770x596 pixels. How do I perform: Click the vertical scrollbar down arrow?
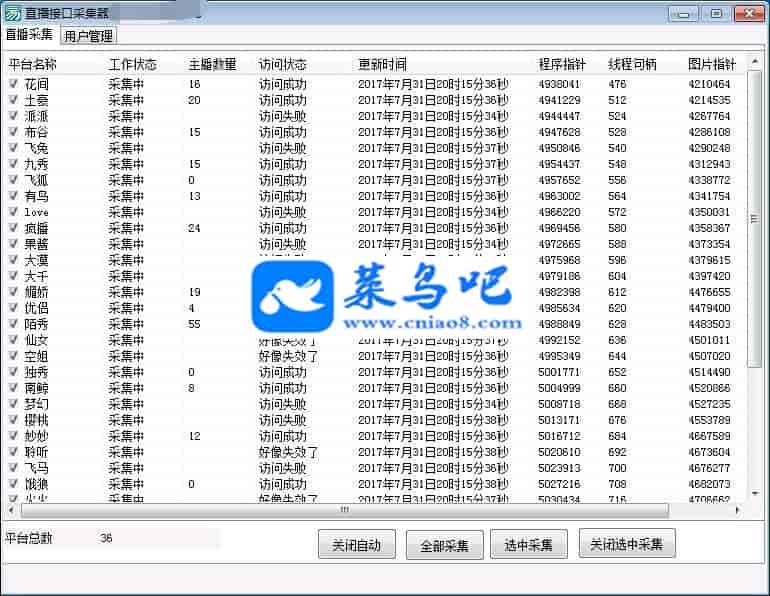pyautogui.click(x=754, y=493)
